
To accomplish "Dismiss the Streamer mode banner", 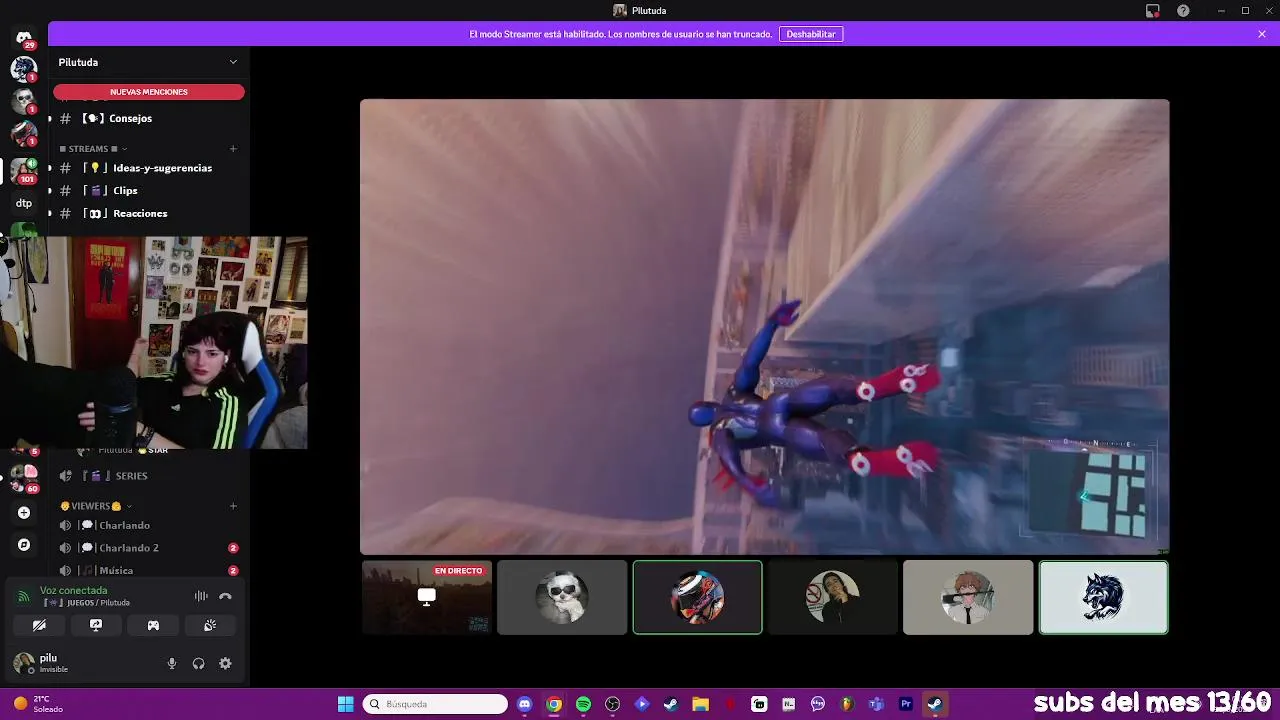I will (x=1262, y=34).
